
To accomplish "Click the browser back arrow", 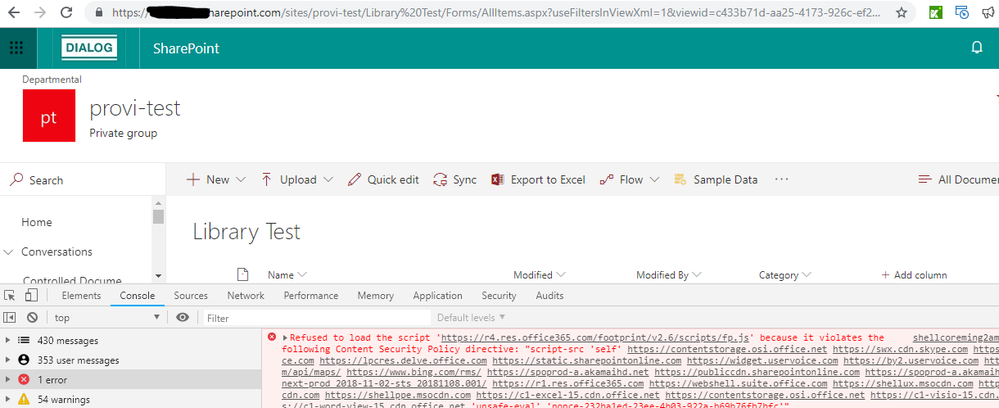I will click(13, 12).
